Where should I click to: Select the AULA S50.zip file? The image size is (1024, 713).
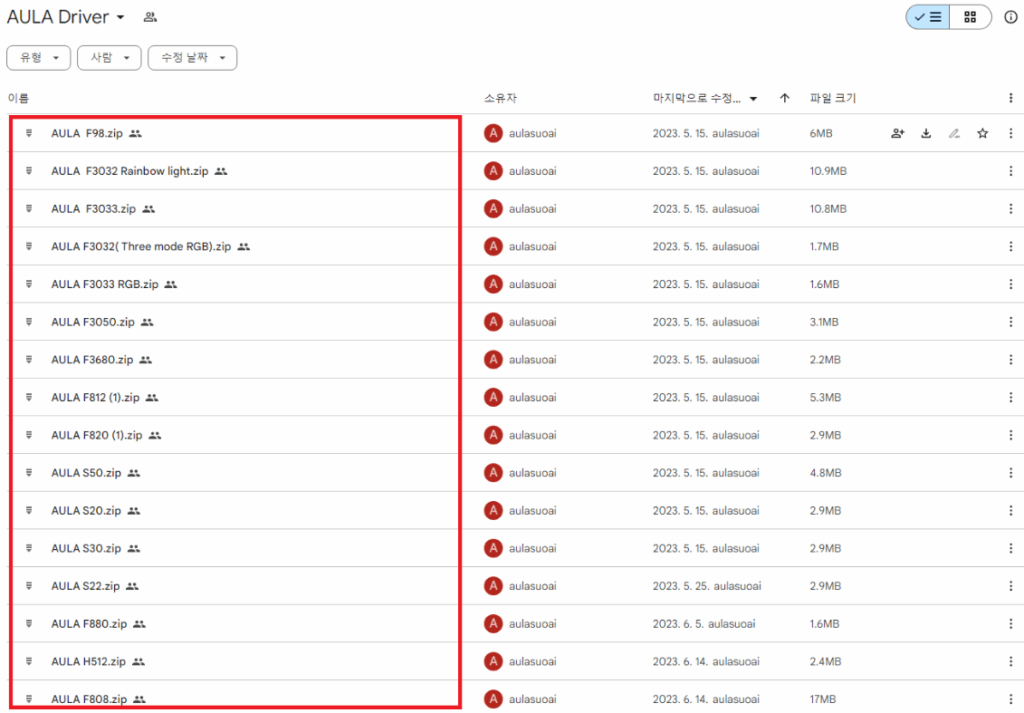coord(86,473)
